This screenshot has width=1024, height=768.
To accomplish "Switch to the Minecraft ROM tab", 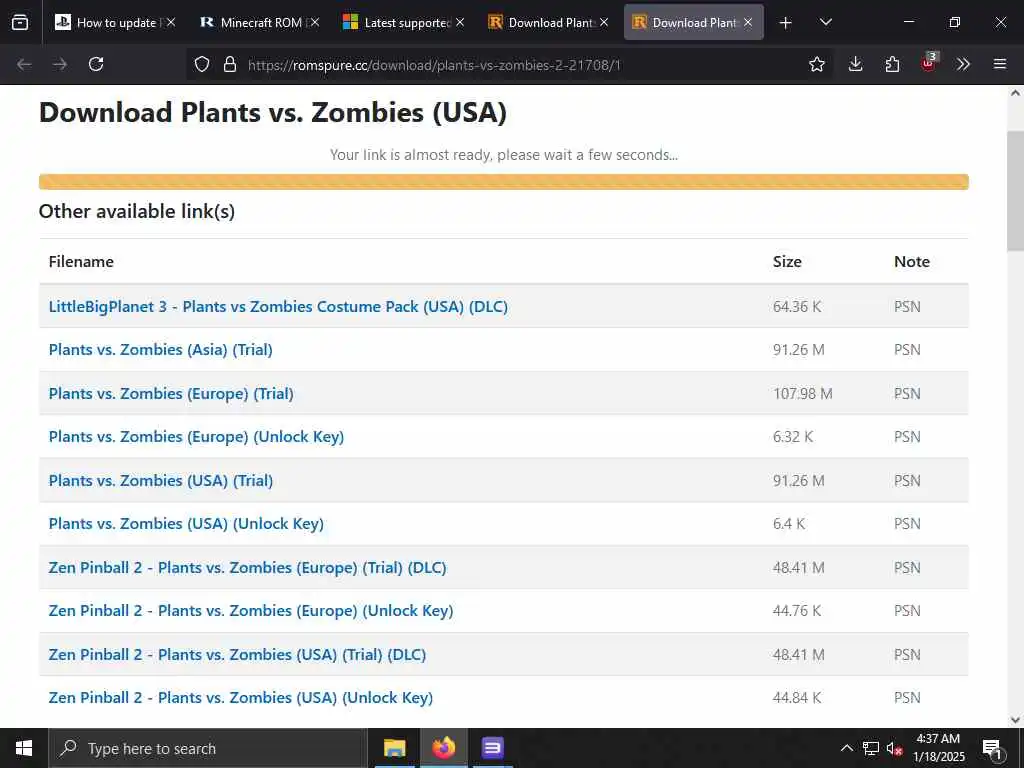I will pyautogui.click(x=259, y=22).
